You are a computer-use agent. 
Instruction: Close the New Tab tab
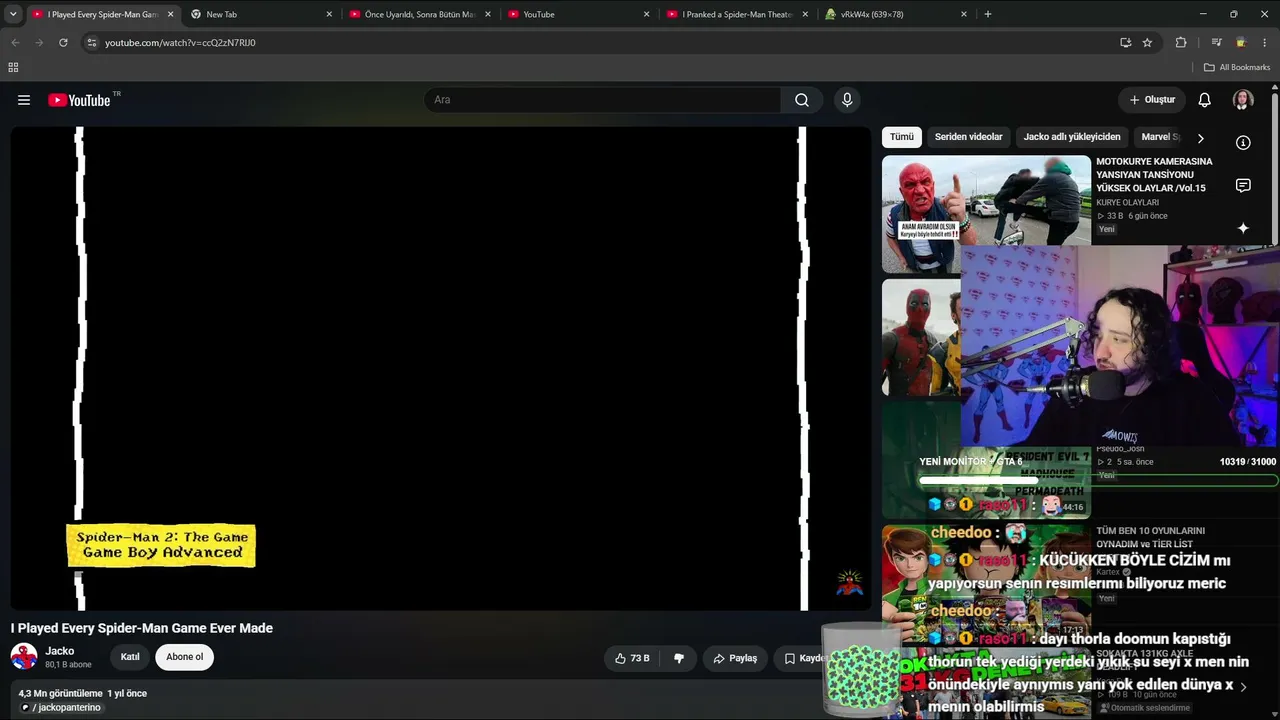(x=329, y=14)
